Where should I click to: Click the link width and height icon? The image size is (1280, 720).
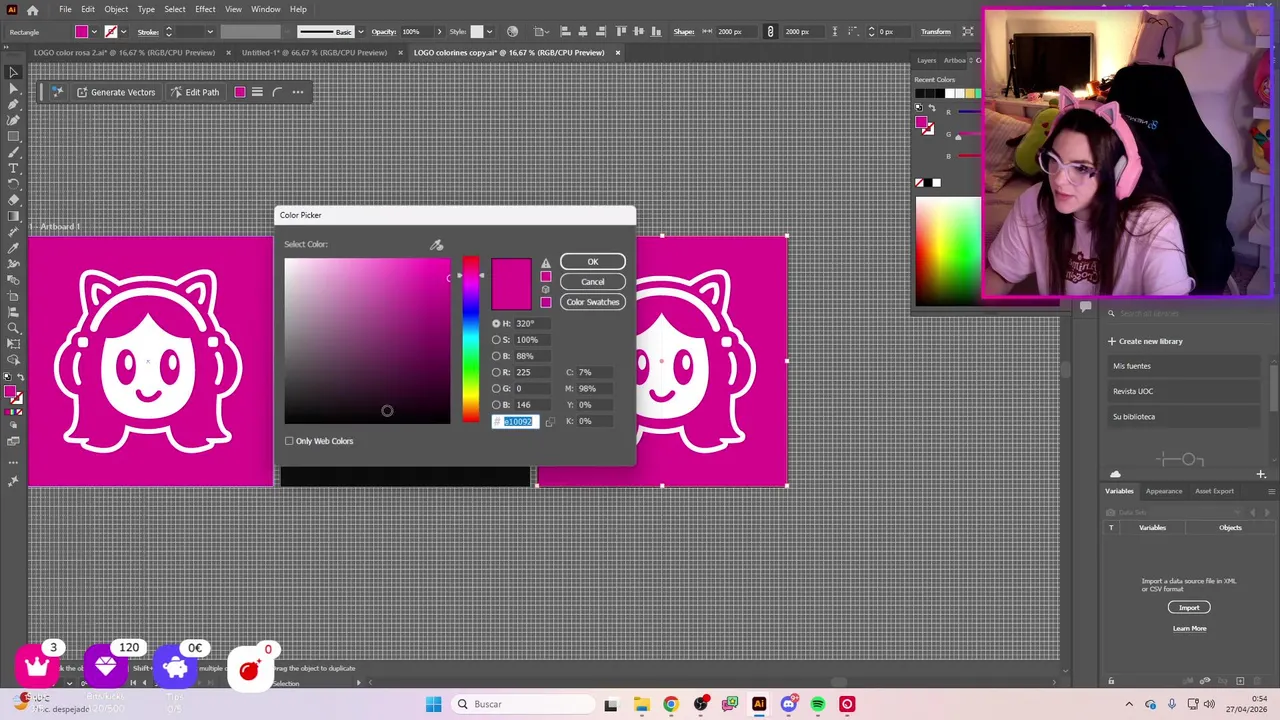(x=770, y=31)
